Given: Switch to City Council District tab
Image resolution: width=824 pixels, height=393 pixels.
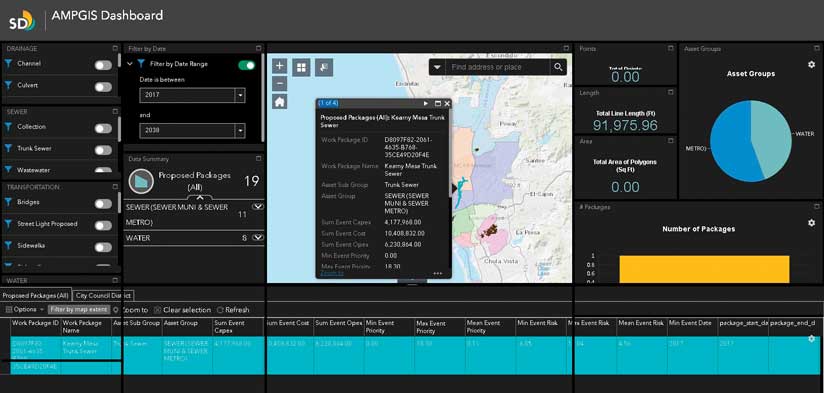Looking at the screenshot, I should (103, 296).
